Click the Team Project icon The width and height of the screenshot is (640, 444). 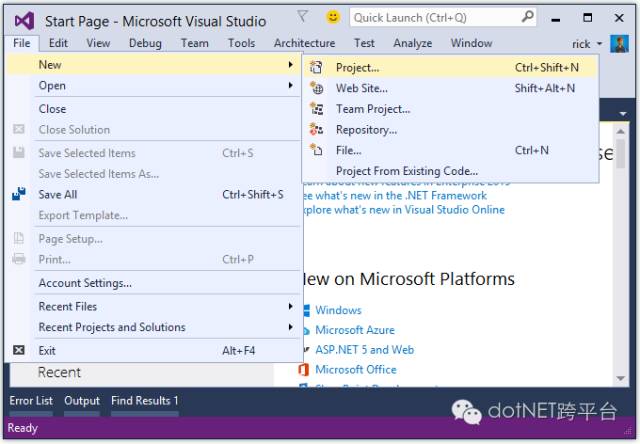(316, 109)
